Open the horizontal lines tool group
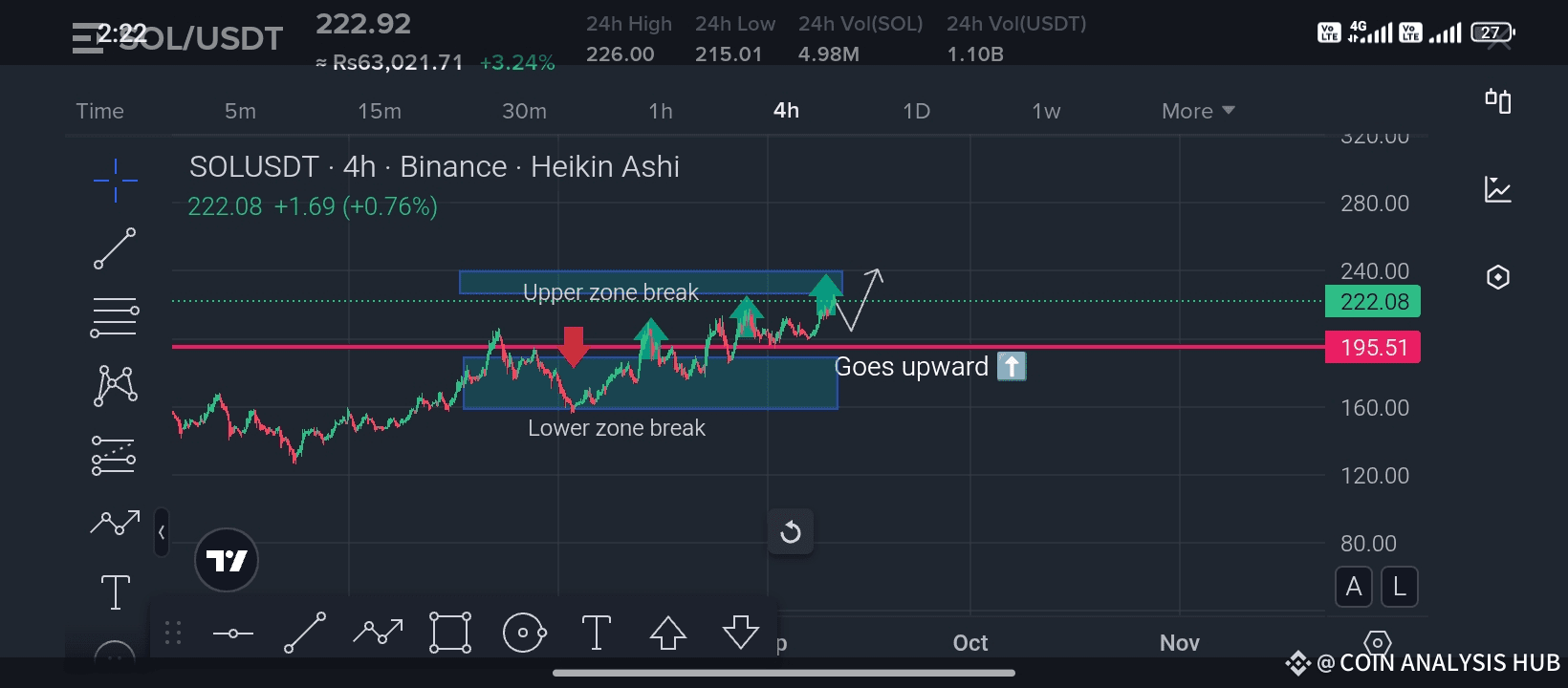The image size is (1568, 688). [x=115, y=317]
